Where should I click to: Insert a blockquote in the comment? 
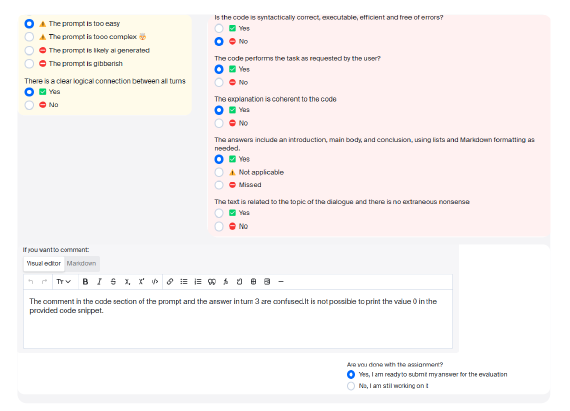pyautogui.click(x=212, y=282)
